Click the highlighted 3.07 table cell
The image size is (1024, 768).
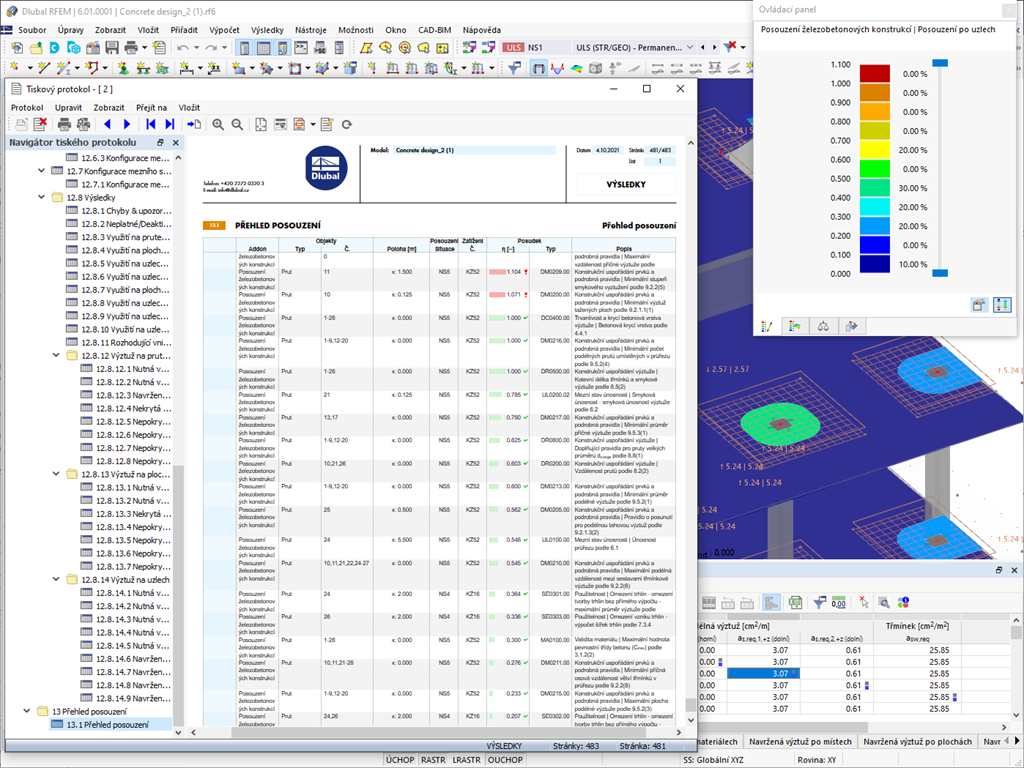coord(763,673)
